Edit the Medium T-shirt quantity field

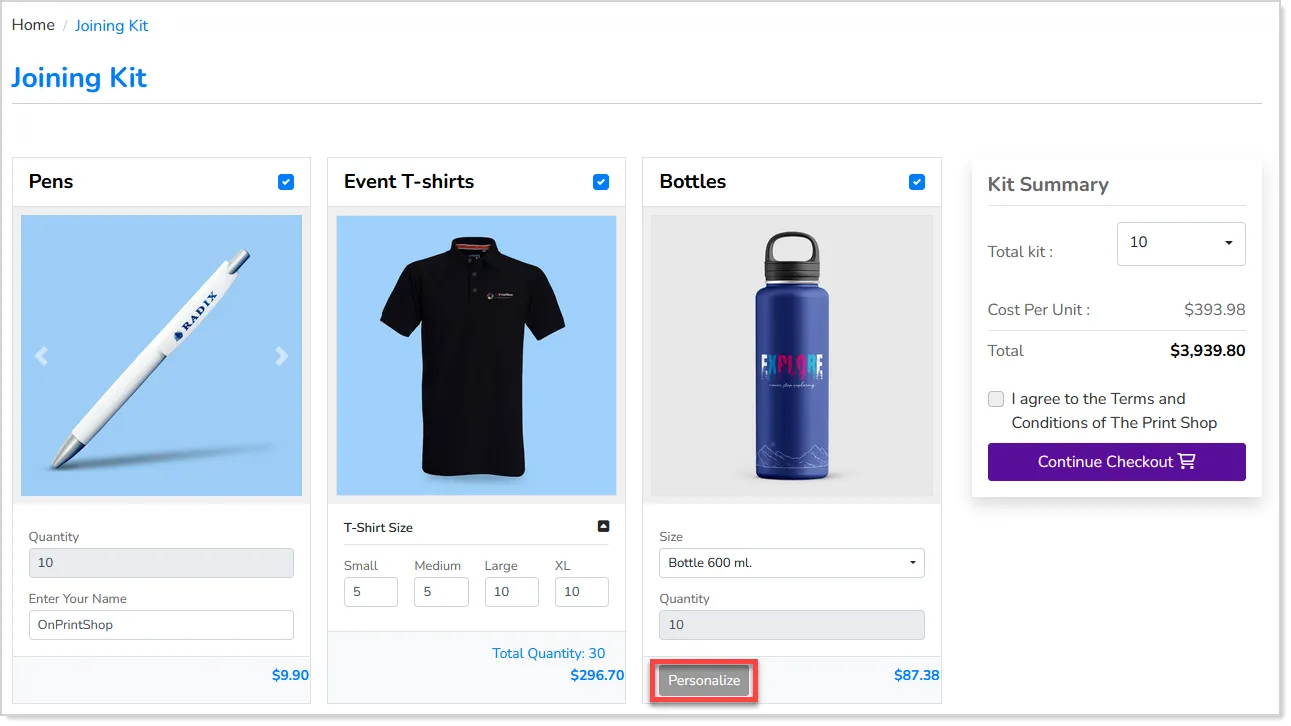pyautogui.click(x=441, y=592)
